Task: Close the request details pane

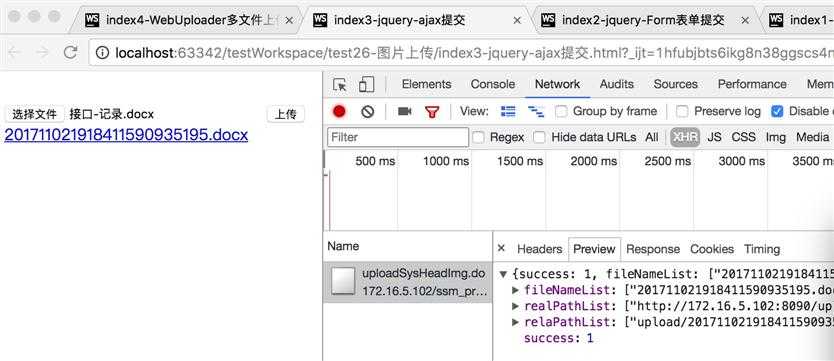Action: pos(501,248)
